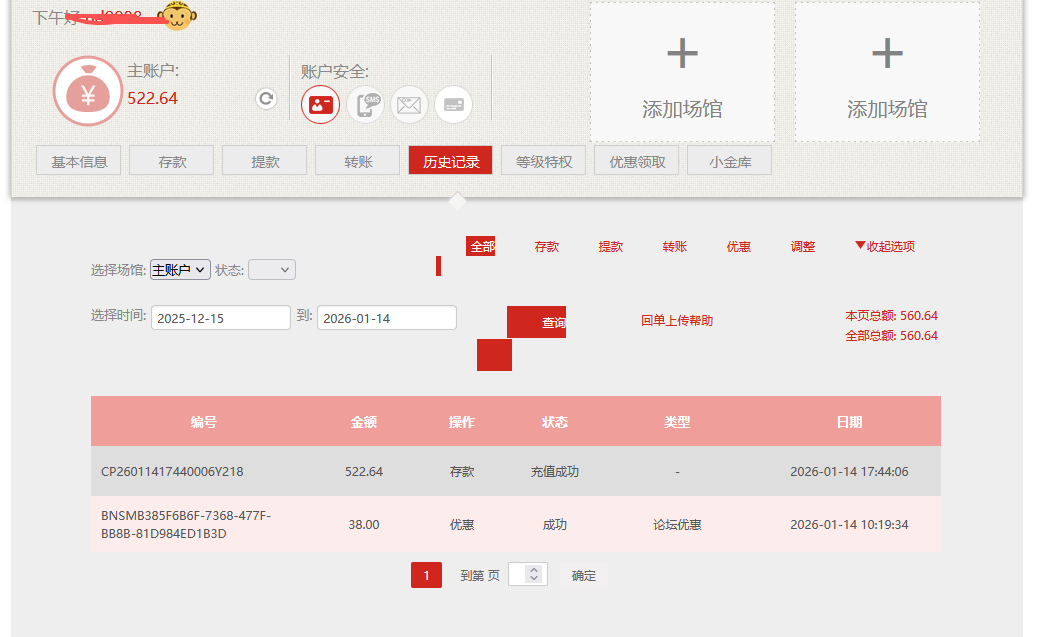Switch to the 等级特权 tab

pyautogui.click(x=543, y=160)
